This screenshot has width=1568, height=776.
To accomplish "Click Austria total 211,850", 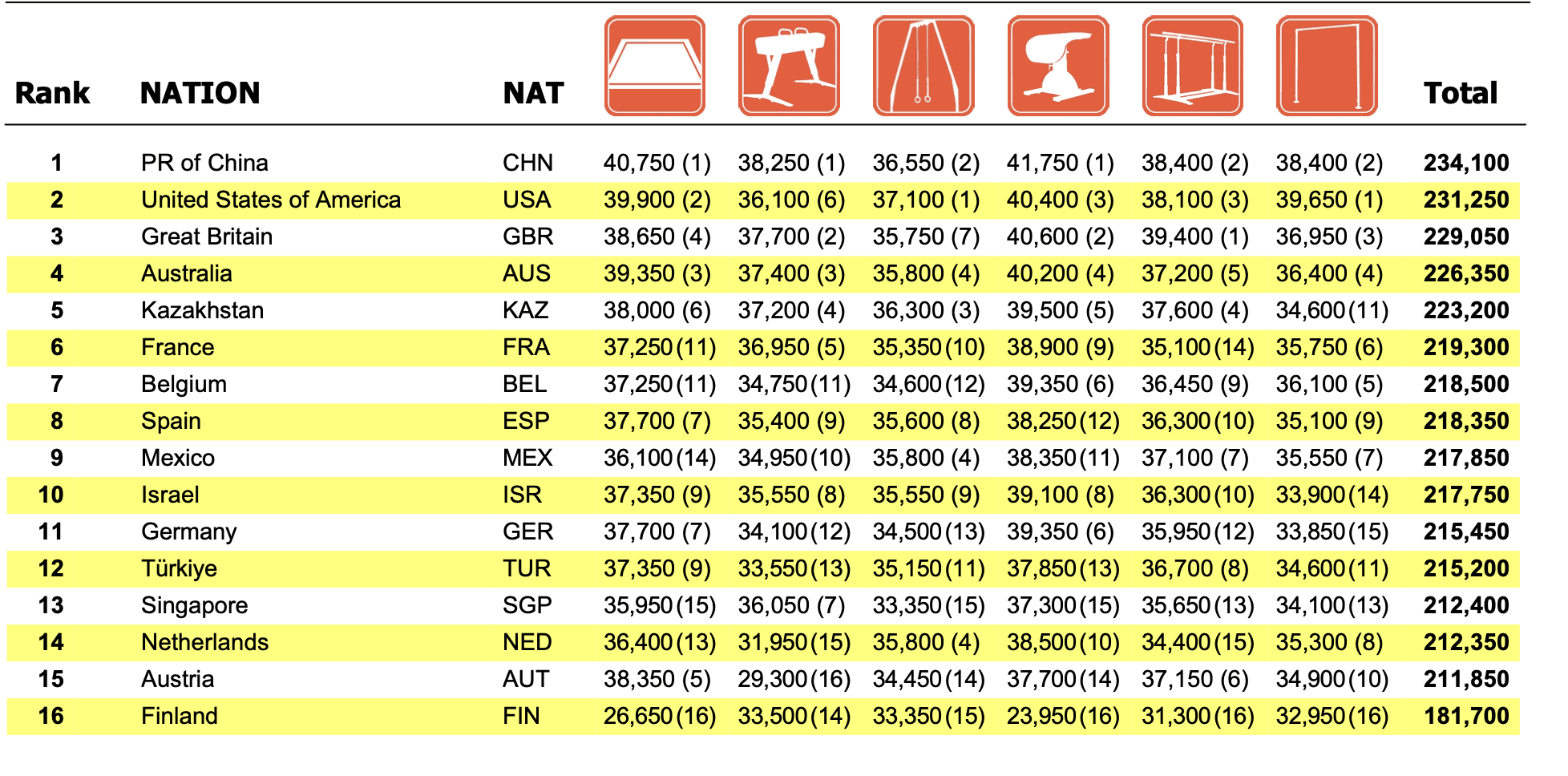I will coord(1466,679).
